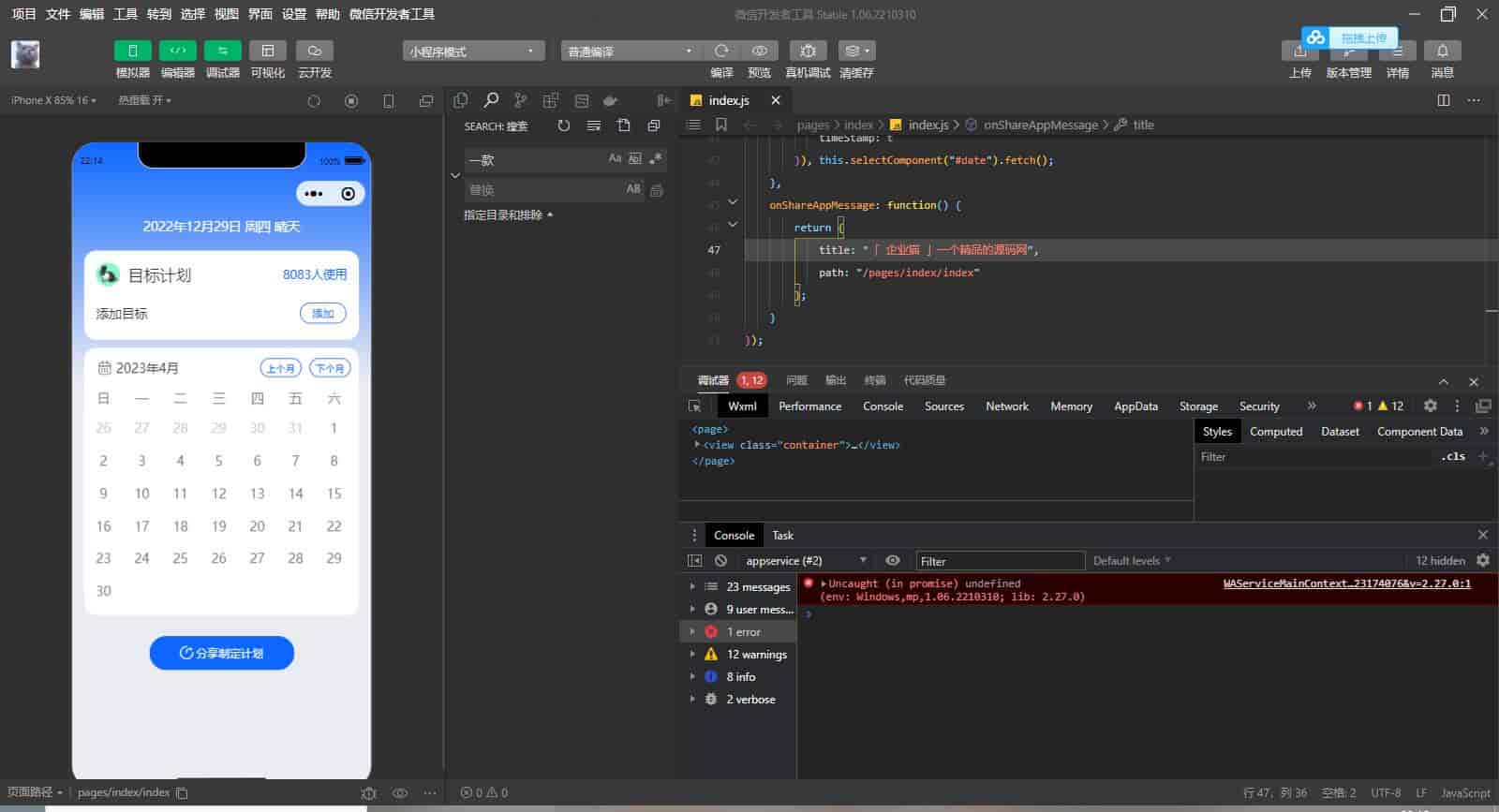The image size is (1499, 812).
Task: Click the 模拟器 simulator toolbar icon
Action: (132, 51)
